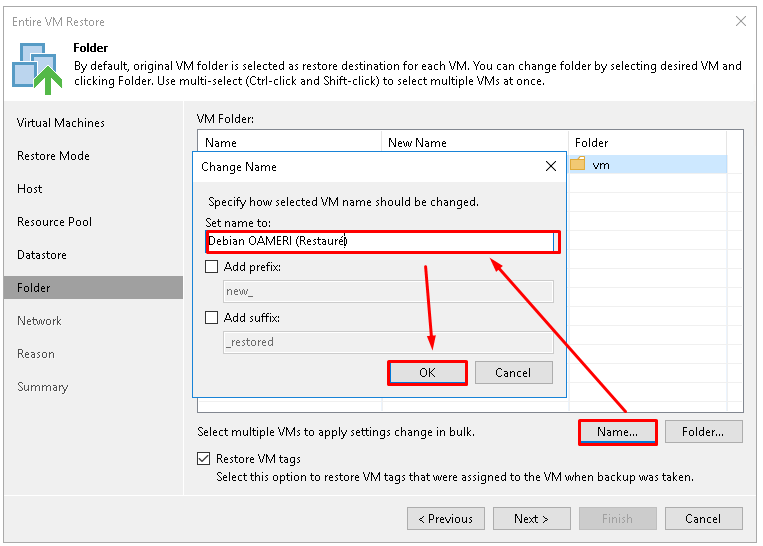
Task: Click the vm folder icon
Action: click(x=578, y=164)
